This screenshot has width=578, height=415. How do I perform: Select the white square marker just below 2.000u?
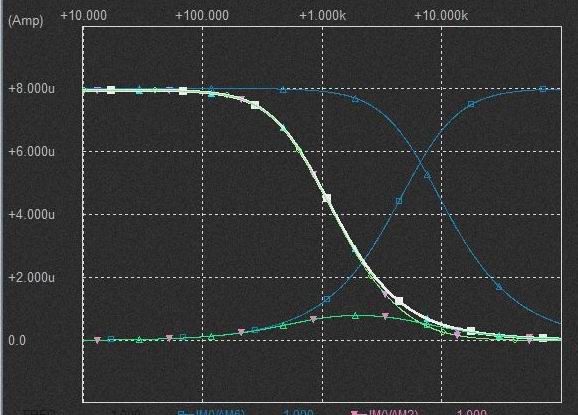(398, 301)
